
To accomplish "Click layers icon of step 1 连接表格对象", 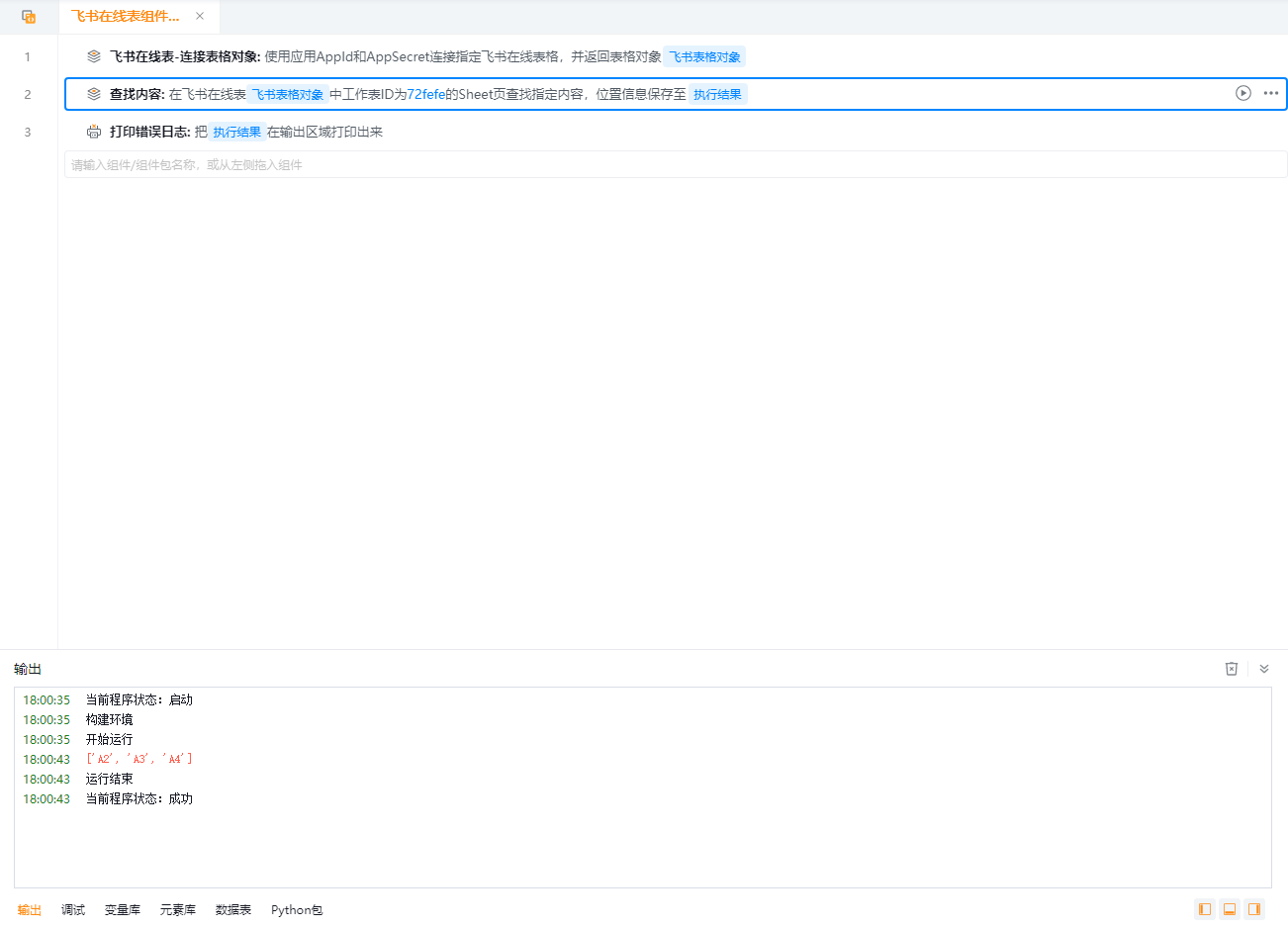I will 94,56.
